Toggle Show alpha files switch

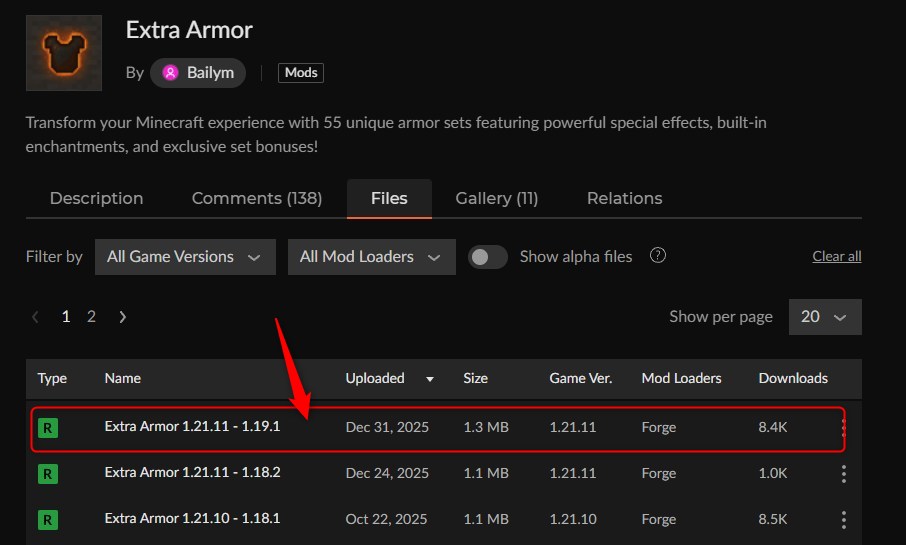click(488, 257)
